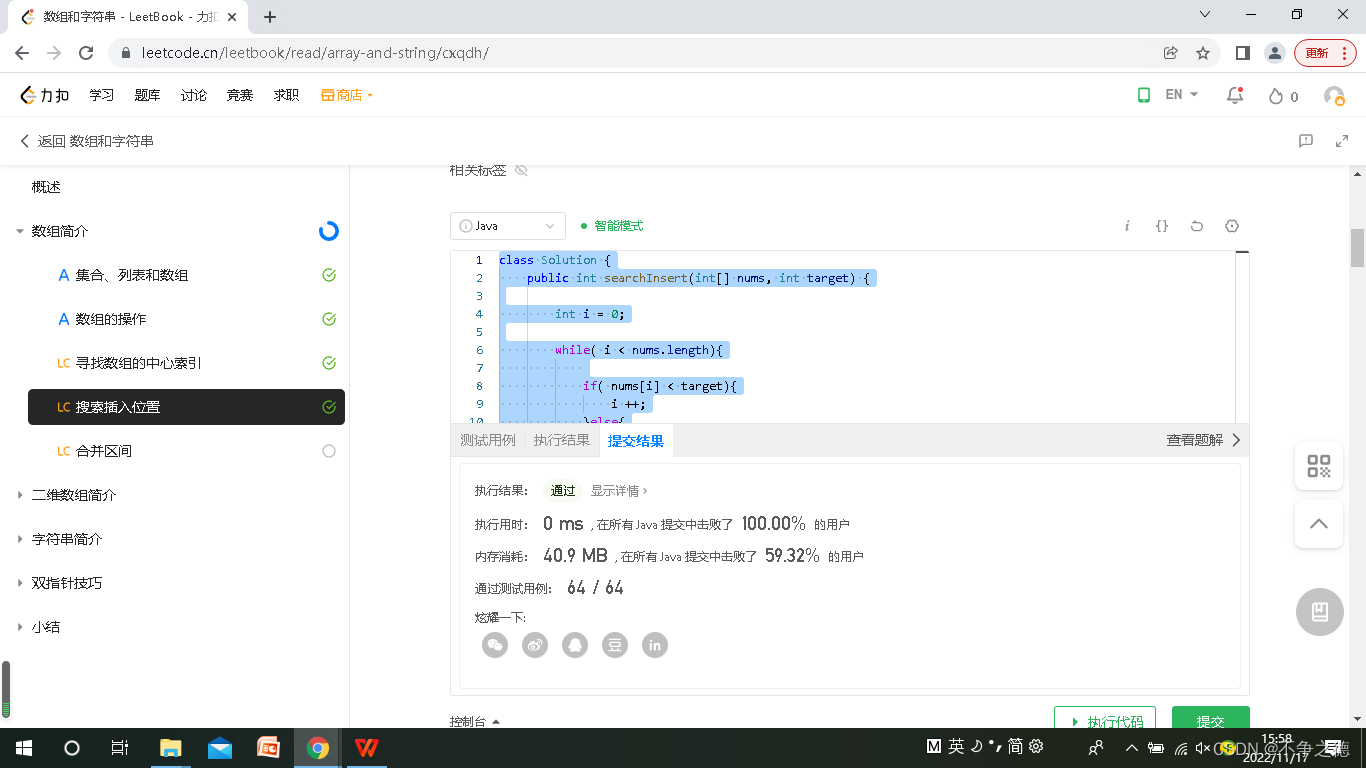Screen dimensions: 1366x768
Task: Click the flame streak counter icon
Action: [1275, 96]
